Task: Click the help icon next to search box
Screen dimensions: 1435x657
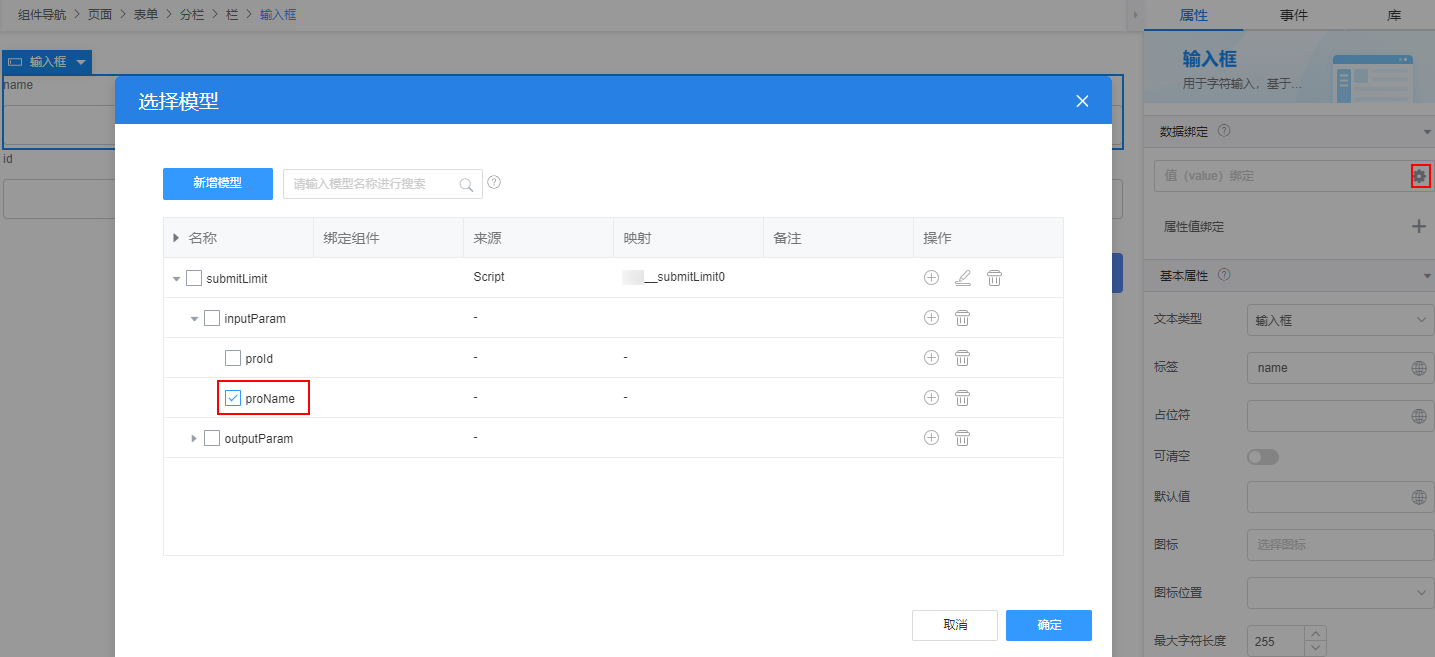Action: (494, 183)
